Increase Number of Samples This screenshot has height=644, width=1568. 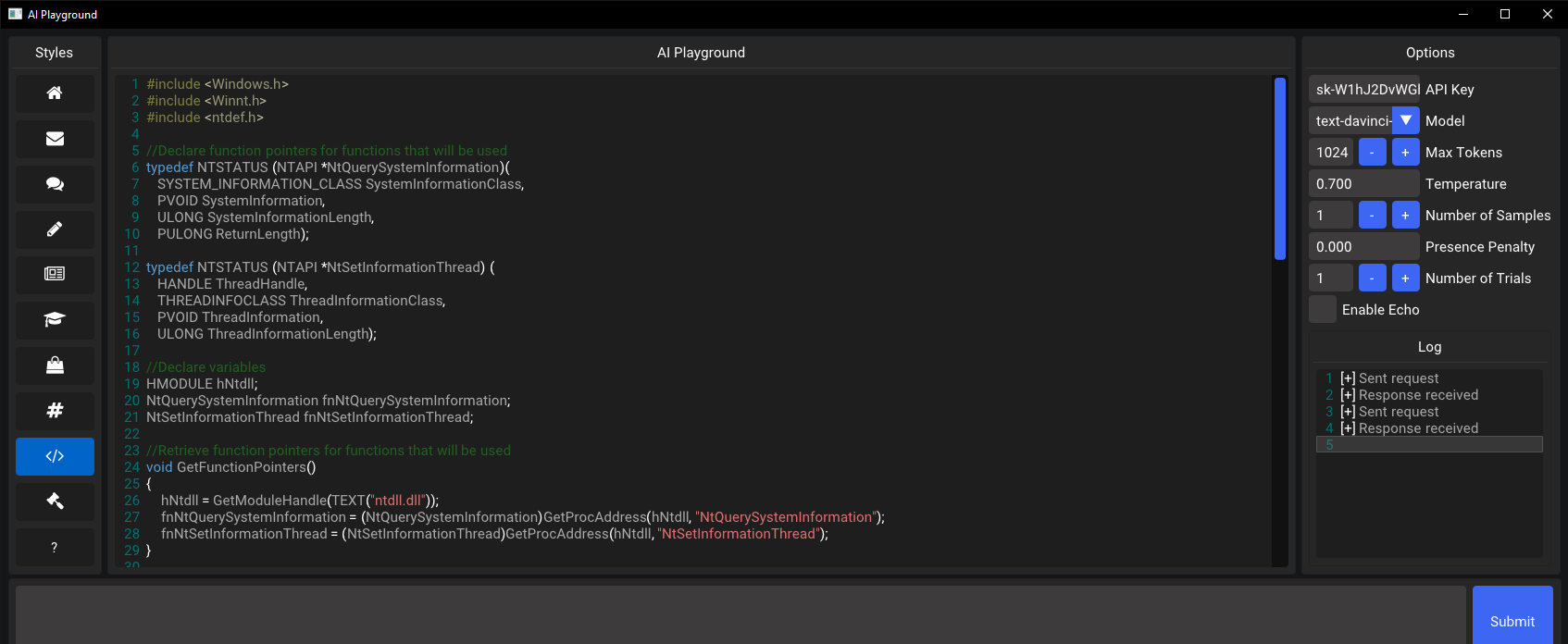tap(1405, 215)
